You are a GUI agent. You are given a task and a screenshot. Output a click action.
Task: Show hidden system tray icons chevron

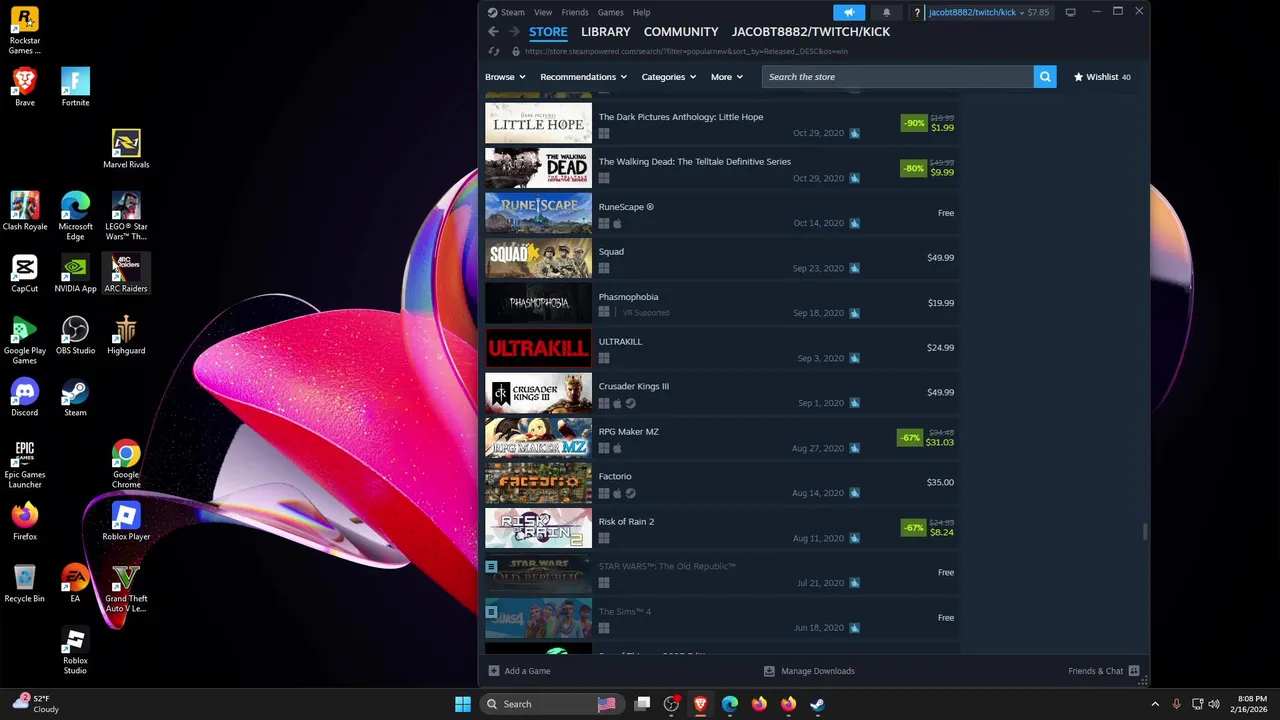coord(1155,704)
